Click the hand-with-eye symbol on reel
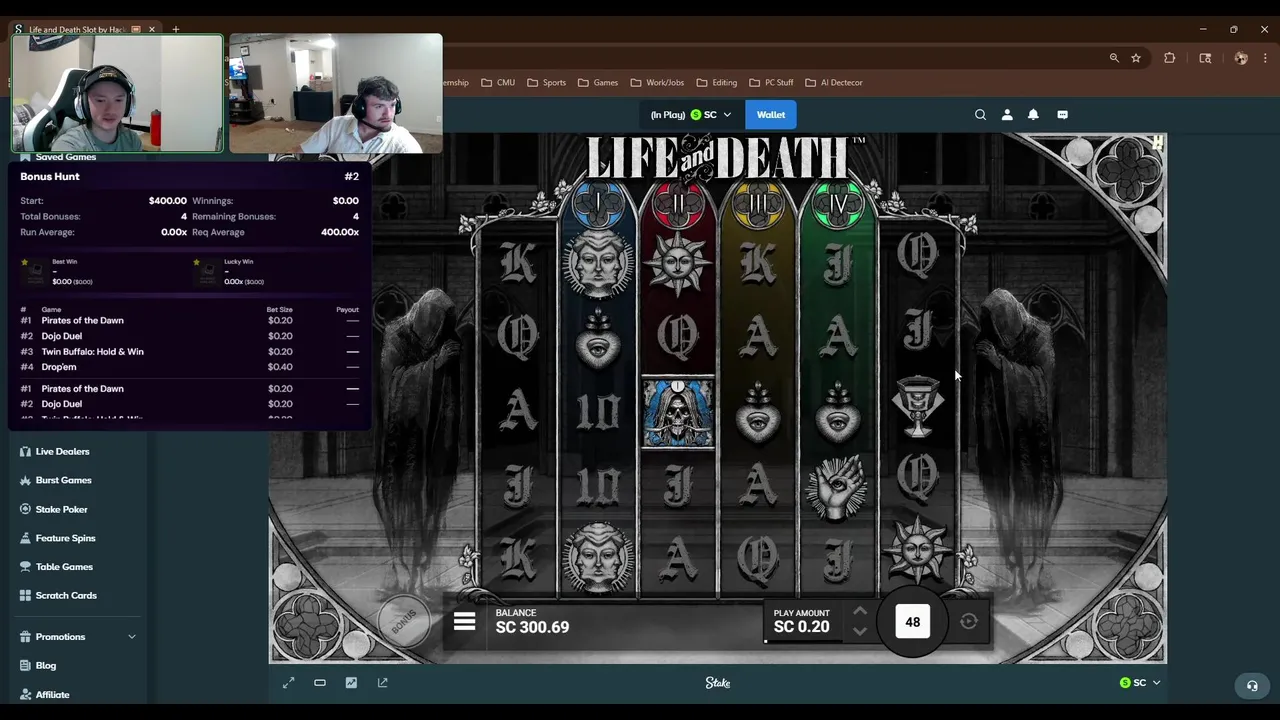Image resolution: width=1280 pixels, height=720 pixels. tap(838, 487)
